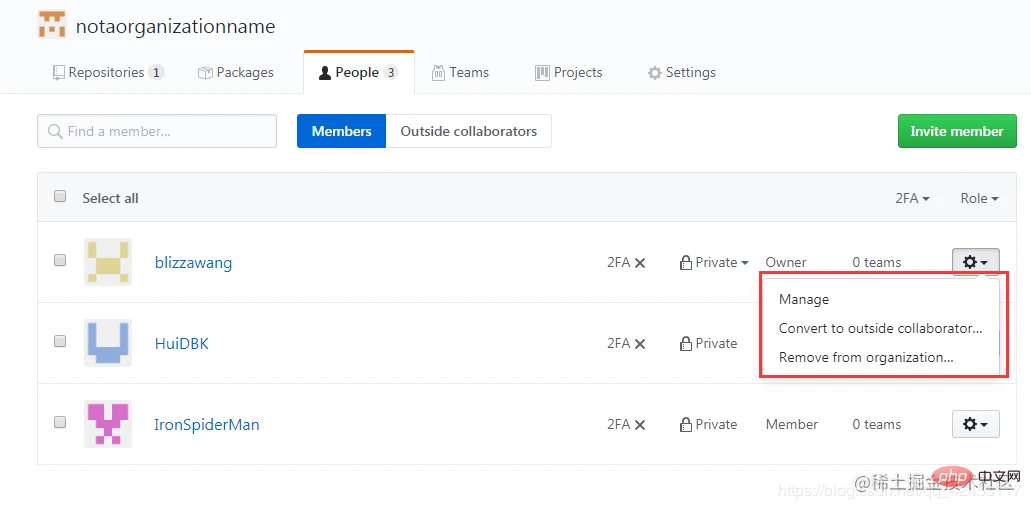Click the lock icon beside HuiDBK's Private label
This screenshot has height=509, width=1031.
click(686, 343)
